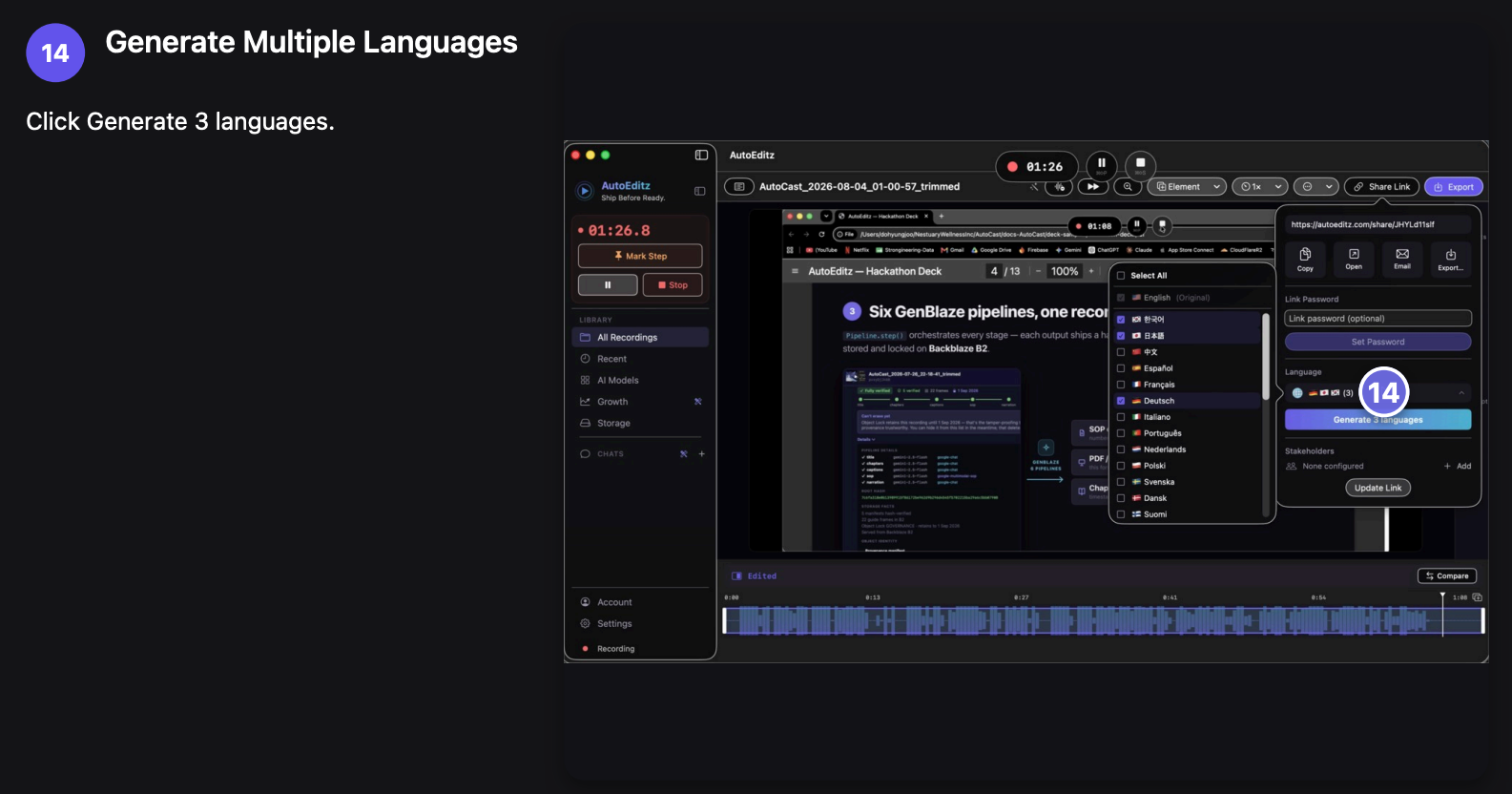
Task: Click Generate 3 languages button
Action: (1377, 420)
